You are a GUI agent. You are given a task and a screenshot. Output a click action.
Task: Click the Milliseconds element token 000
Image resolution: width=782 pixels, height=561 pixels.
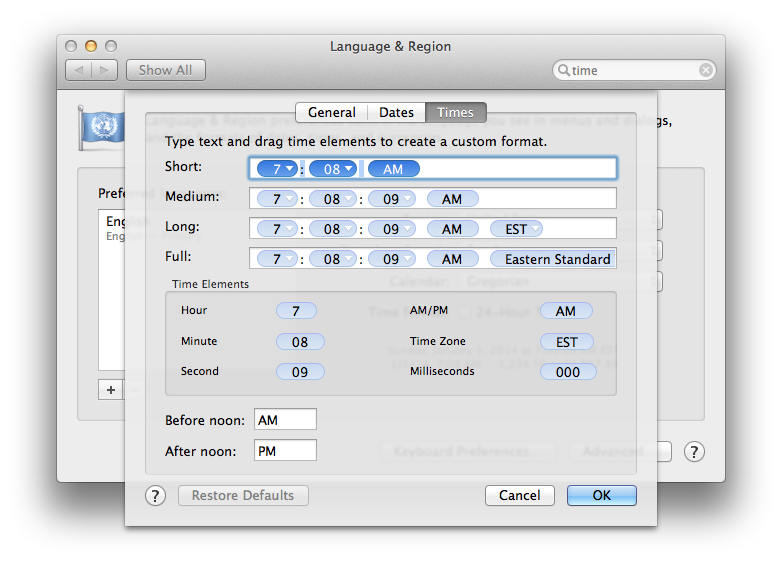(568, 372)
